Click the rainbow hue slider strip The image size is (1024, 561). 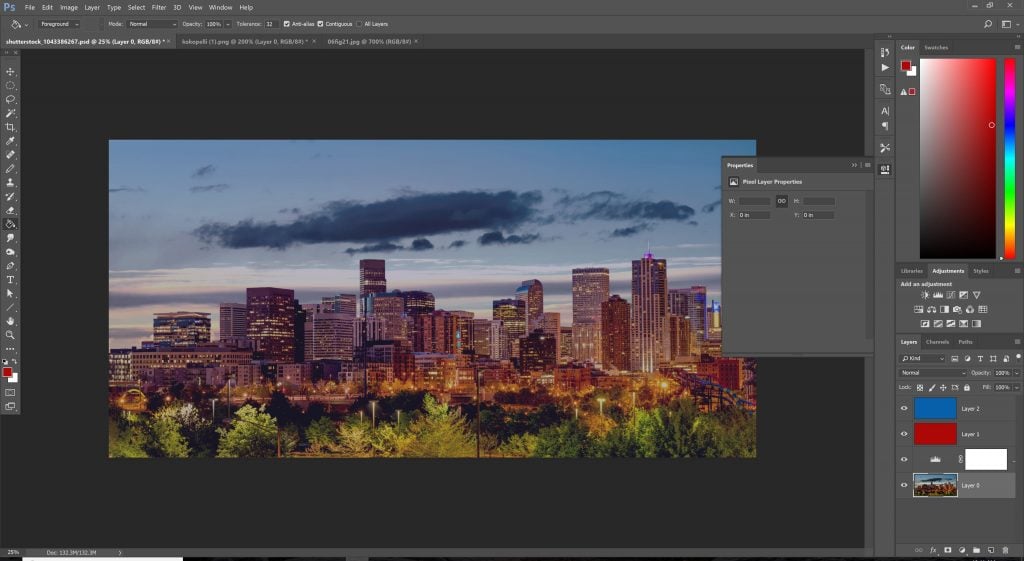tap(1009, 158)
